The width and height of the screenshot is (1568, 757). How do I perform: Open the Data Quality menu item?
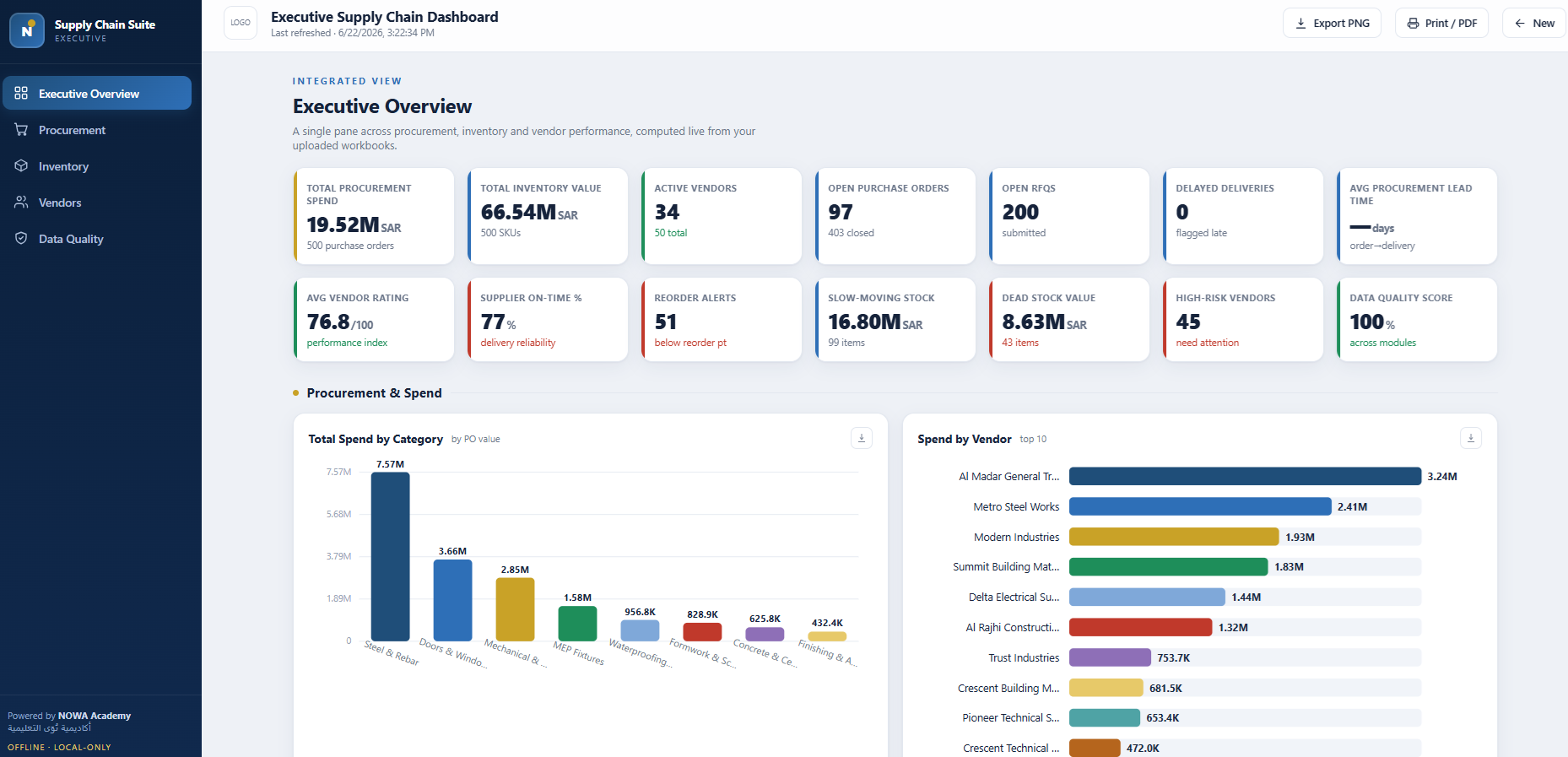pos(97,238)
